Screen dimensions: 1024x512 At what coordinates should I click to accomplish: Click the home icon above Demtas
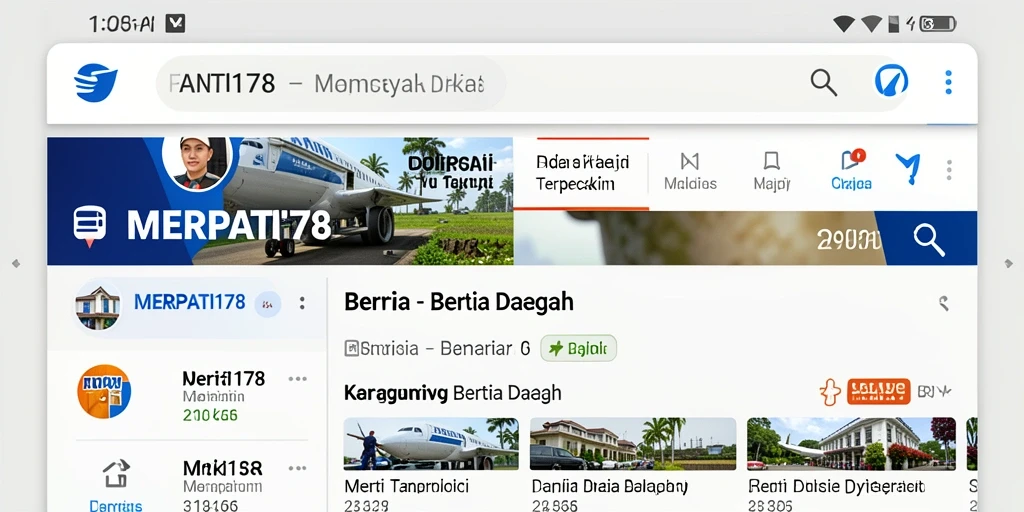coord(116,475)
